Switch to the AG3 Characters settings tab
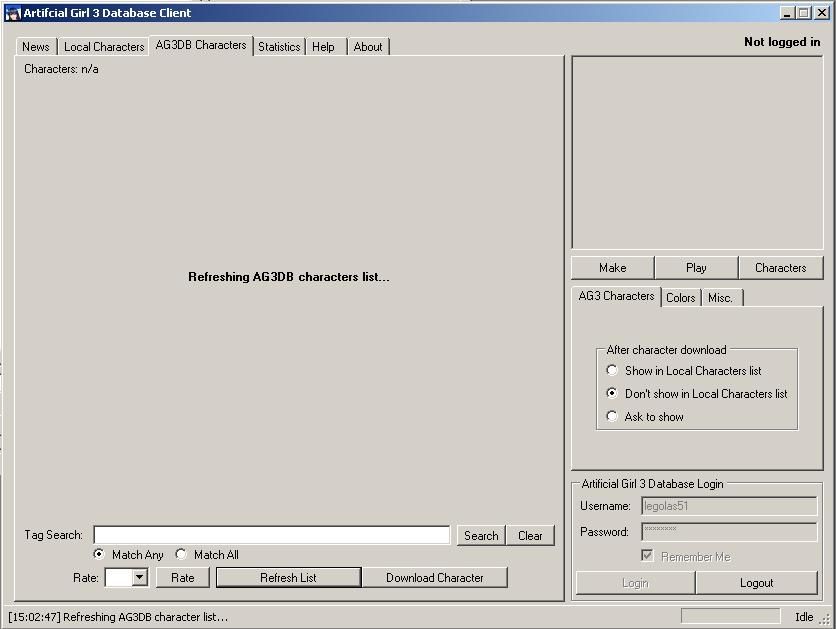 pos(616,296)
